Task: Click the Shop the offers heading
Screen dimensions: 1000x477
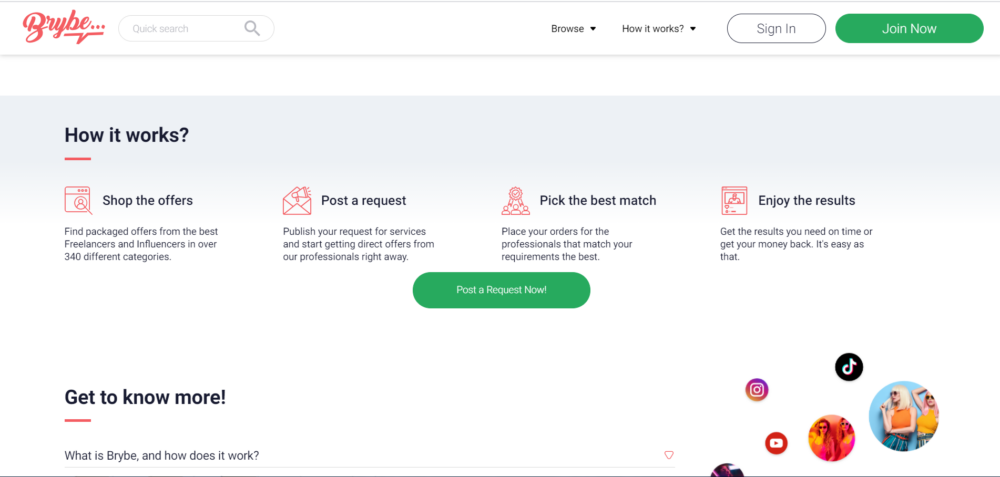Action: pos(147,200)
